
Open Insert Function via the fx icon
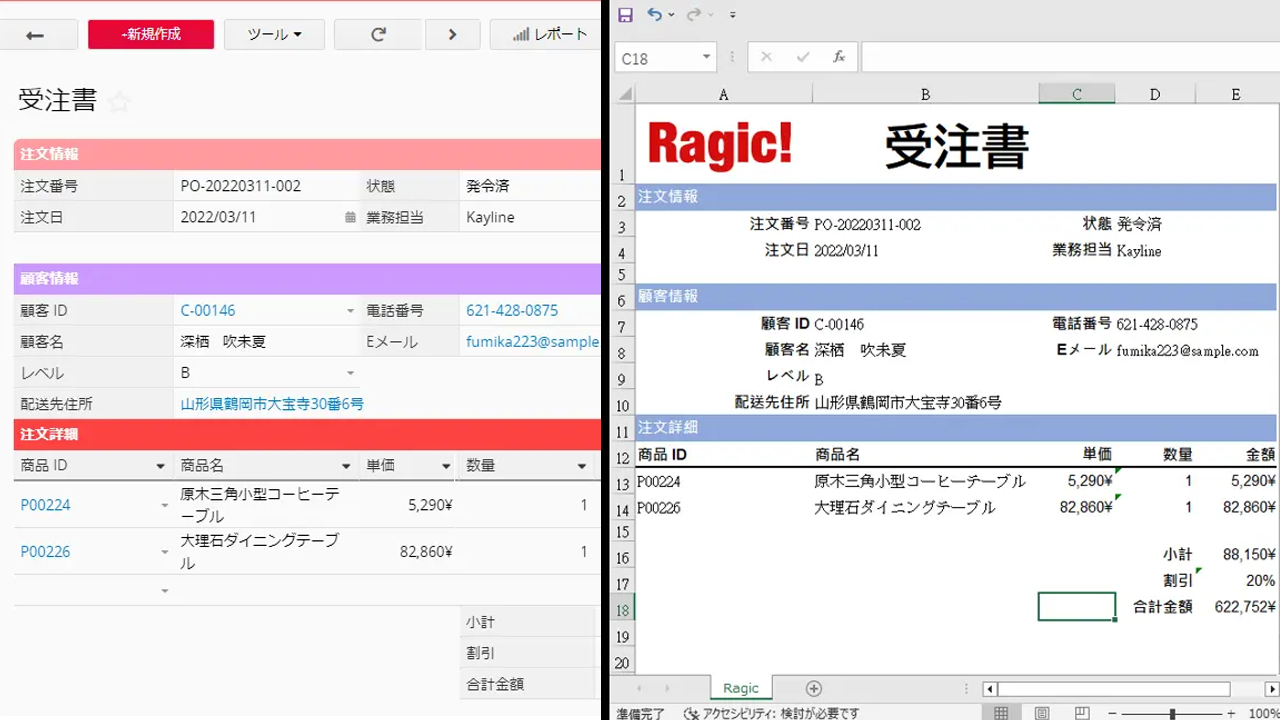[x=838, y=57]
